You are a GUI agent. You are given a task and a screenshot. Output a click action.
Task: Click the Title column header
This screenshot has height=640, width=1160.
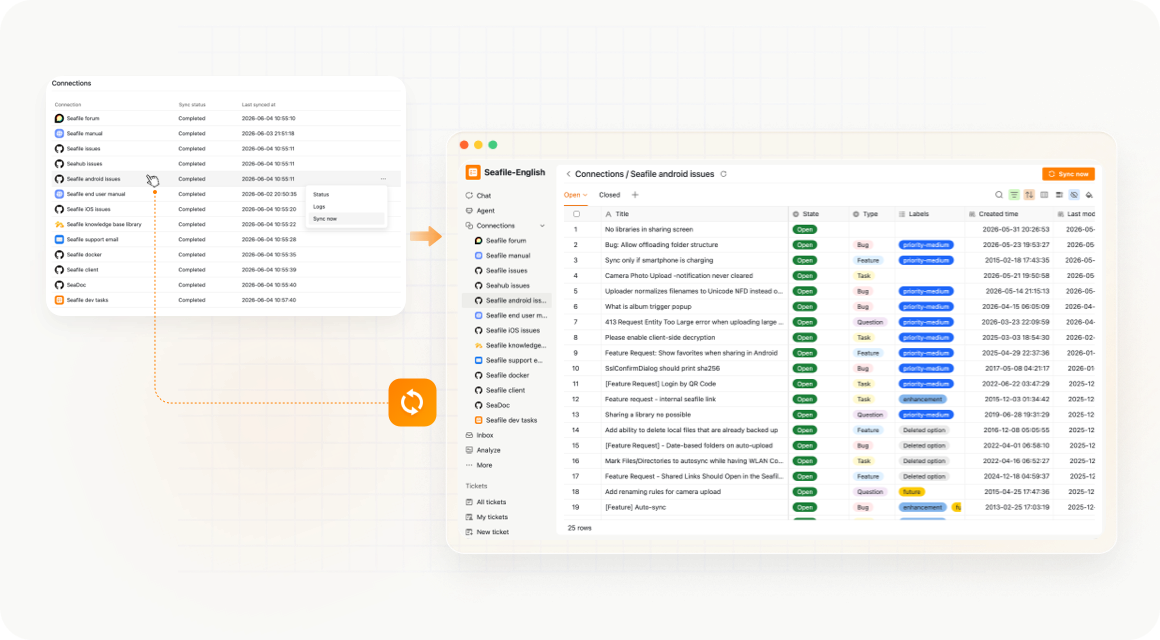695,214
